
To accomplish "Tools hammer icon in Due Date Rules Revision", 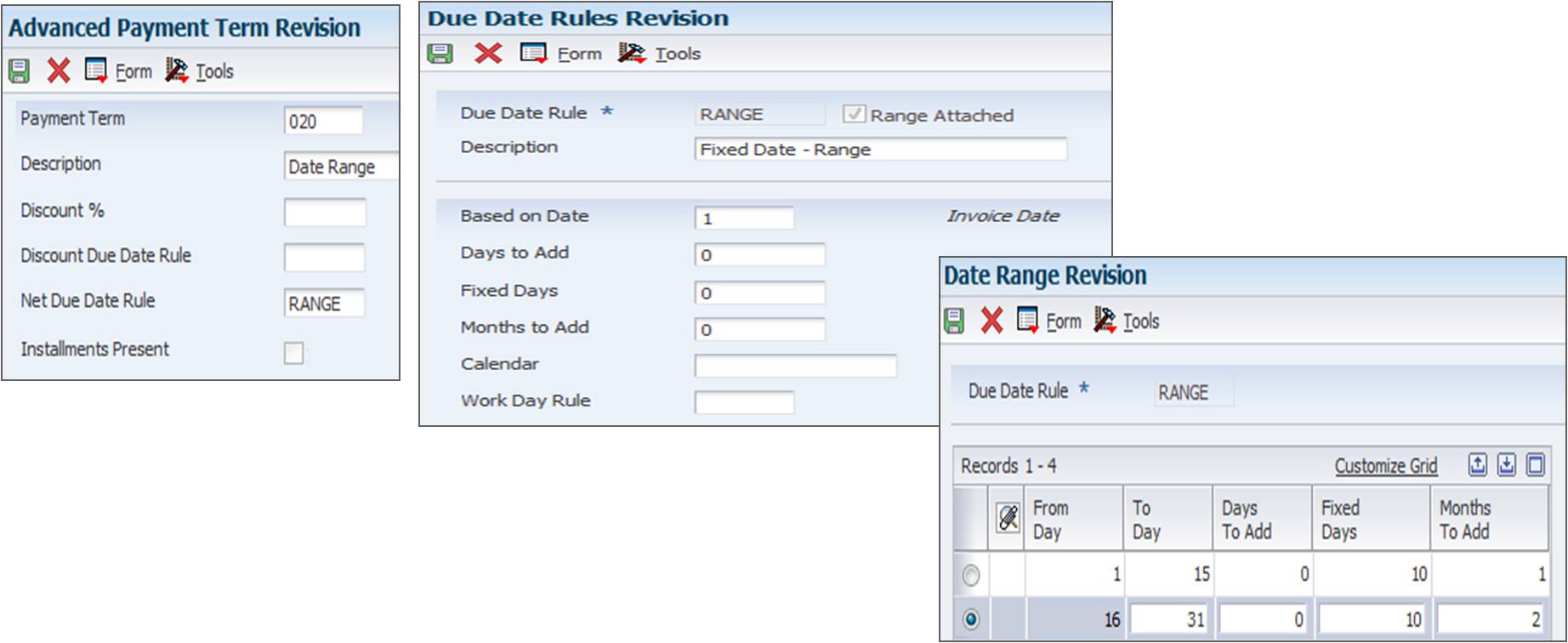I will [x=632, y=53].
